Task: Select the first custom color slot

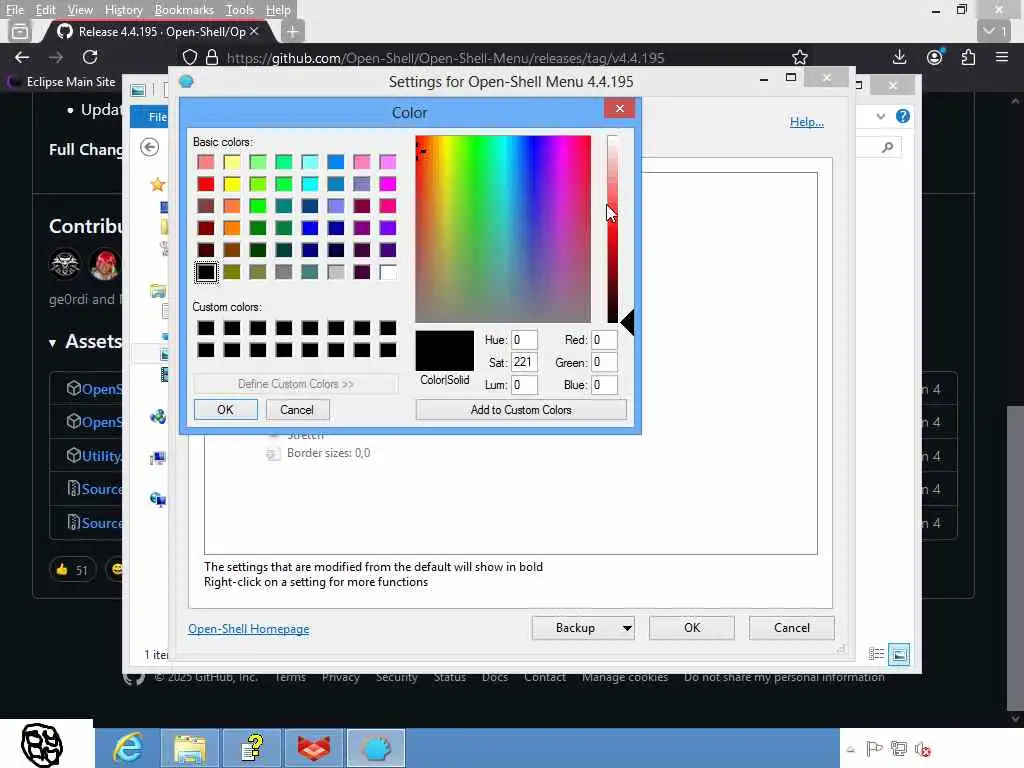Action: pos(206,328)
